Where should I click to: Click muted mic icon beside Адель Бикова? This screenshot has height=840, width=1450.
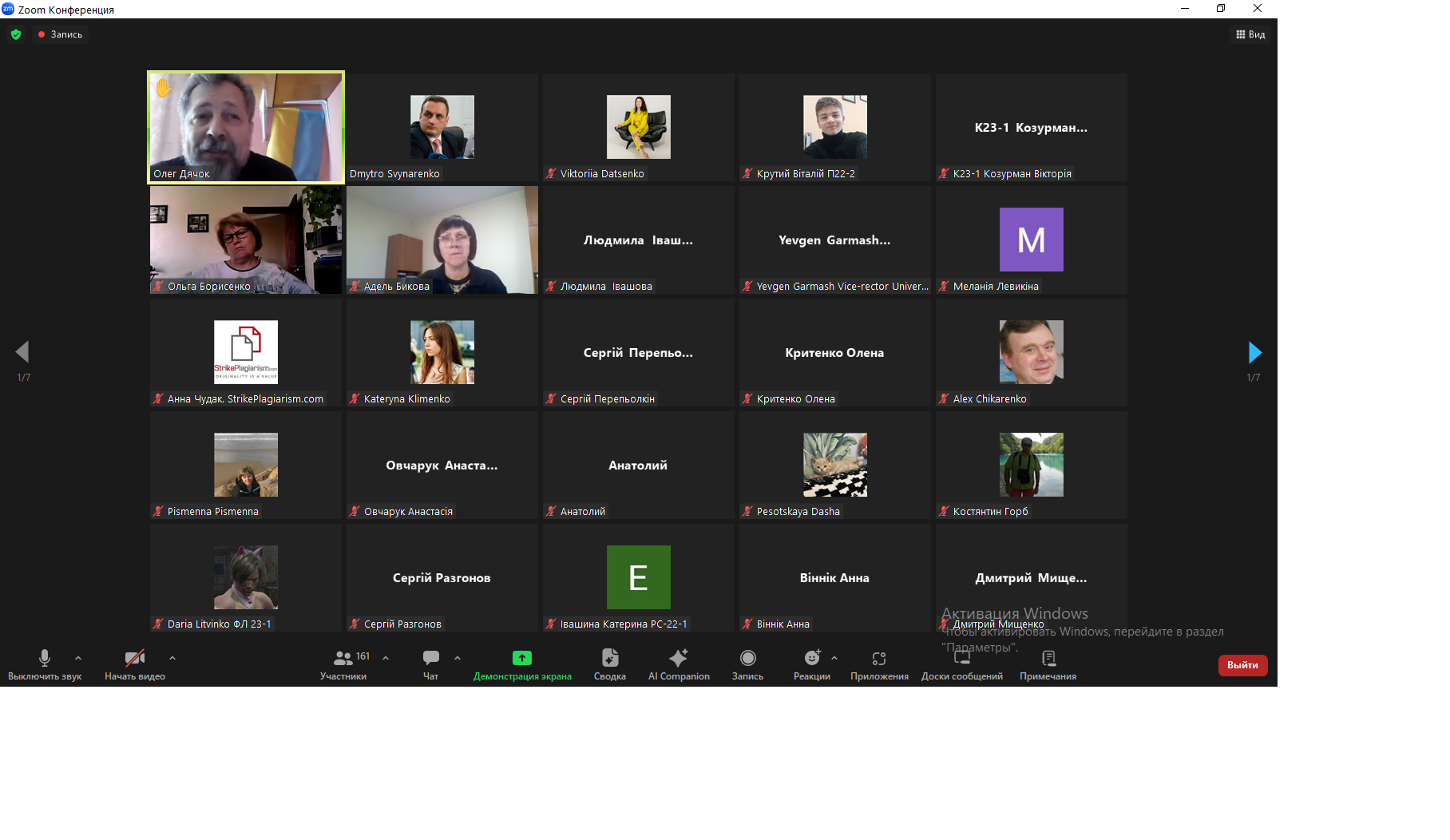click(355, 286)
